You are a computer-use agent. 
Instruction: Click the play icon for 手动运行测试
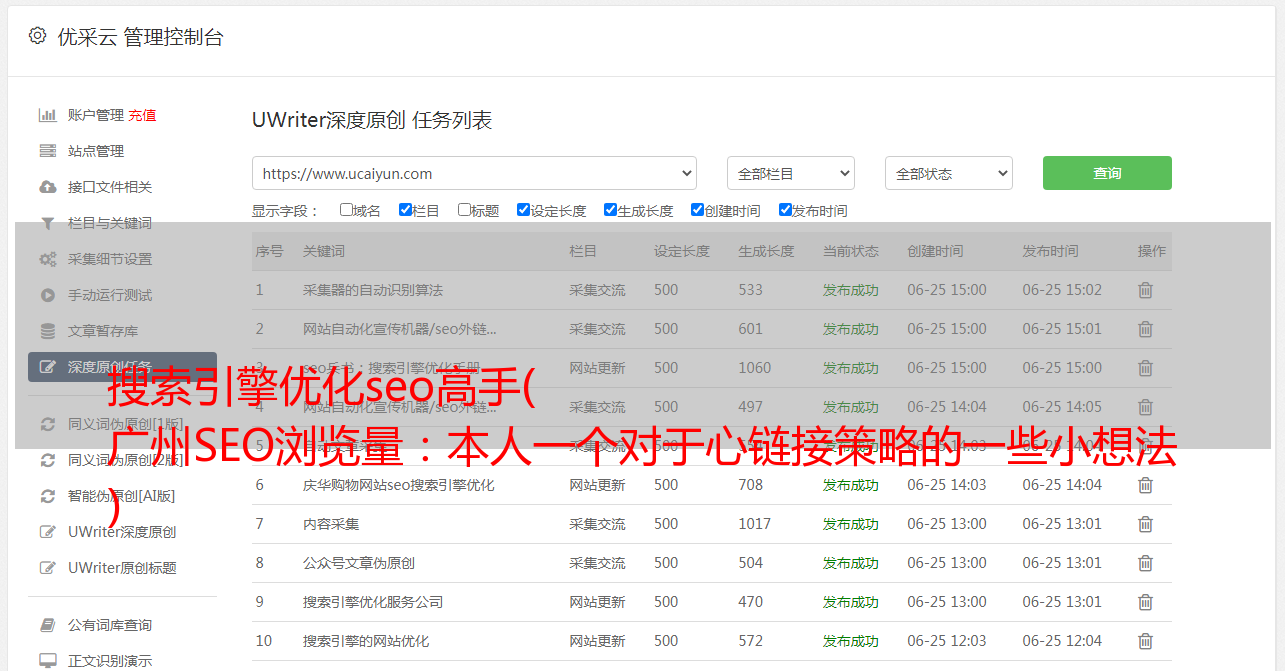pyautogui.click(x=47, y=295)
